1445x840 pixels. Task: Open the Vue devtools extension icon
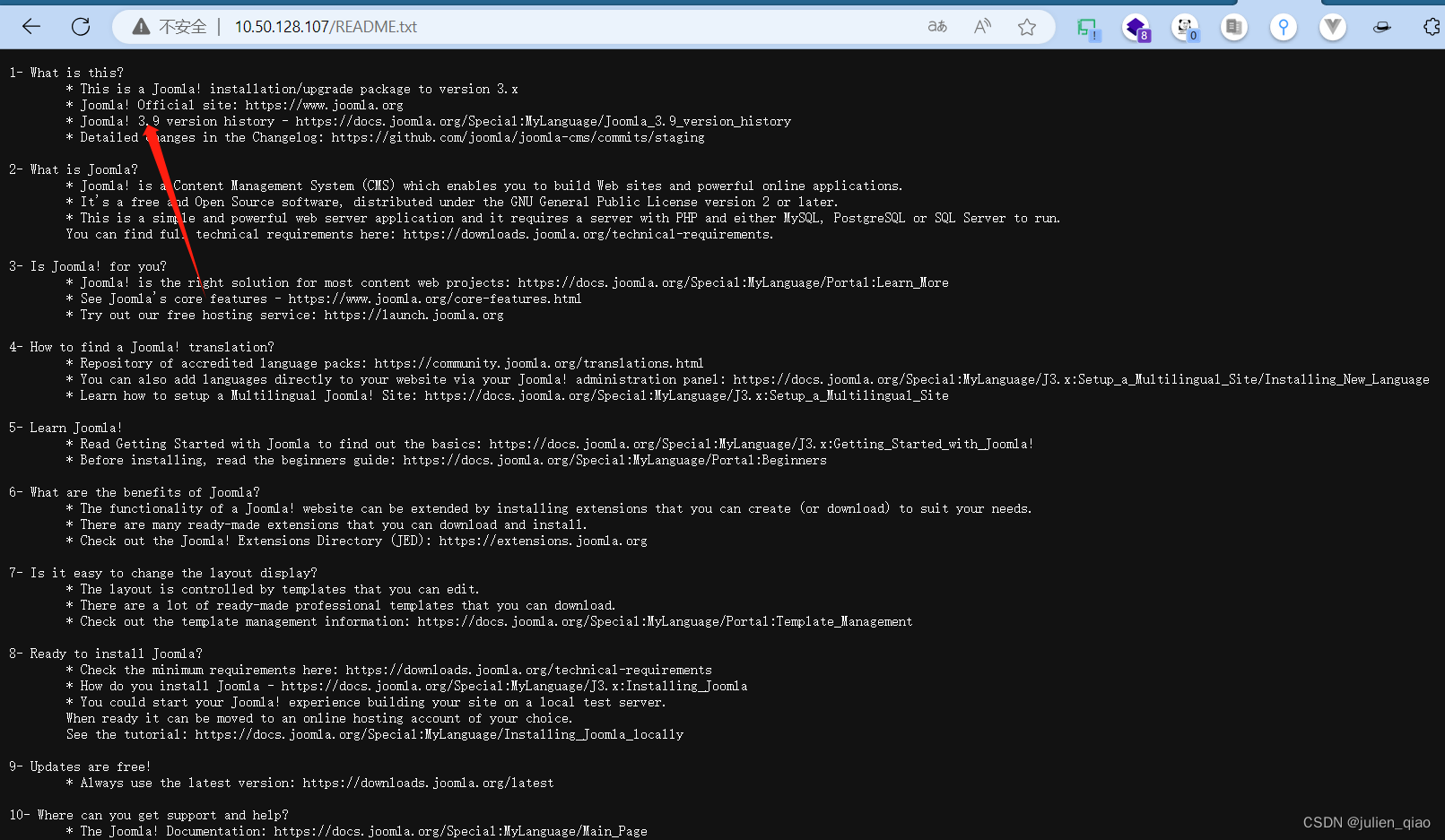1333,28
